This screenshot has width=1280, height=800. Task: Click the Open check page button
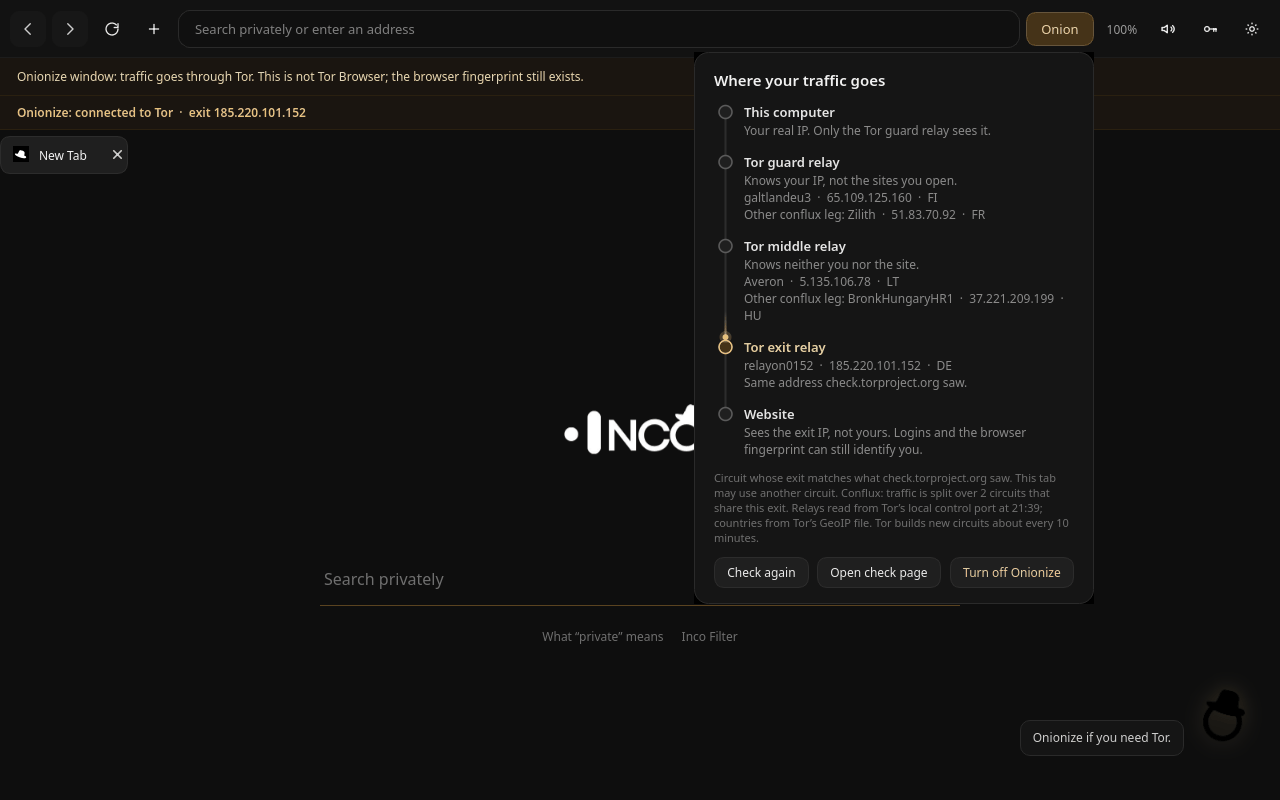878,572
